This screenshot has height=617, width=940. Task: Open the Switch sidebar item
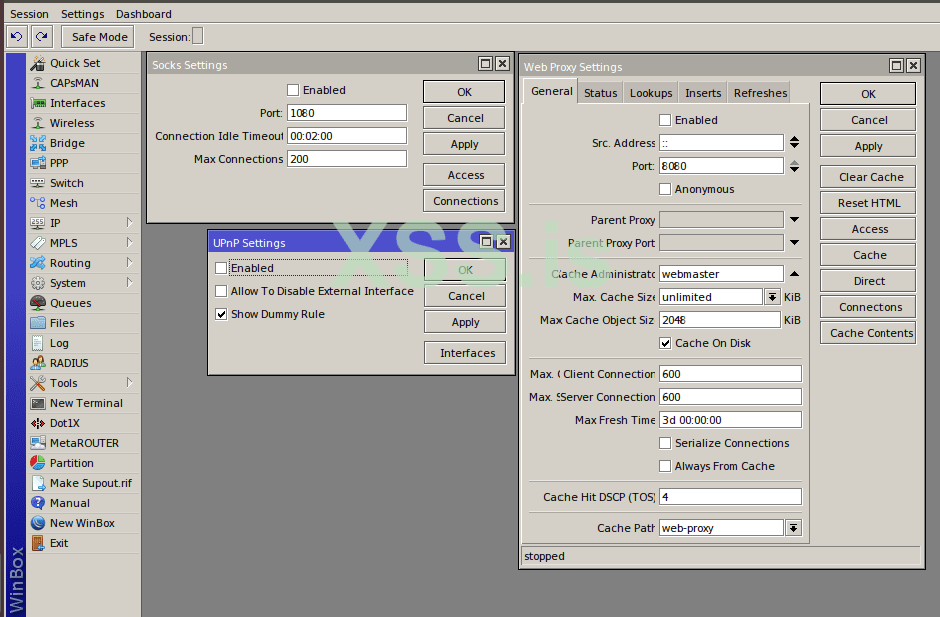[84, 183]
